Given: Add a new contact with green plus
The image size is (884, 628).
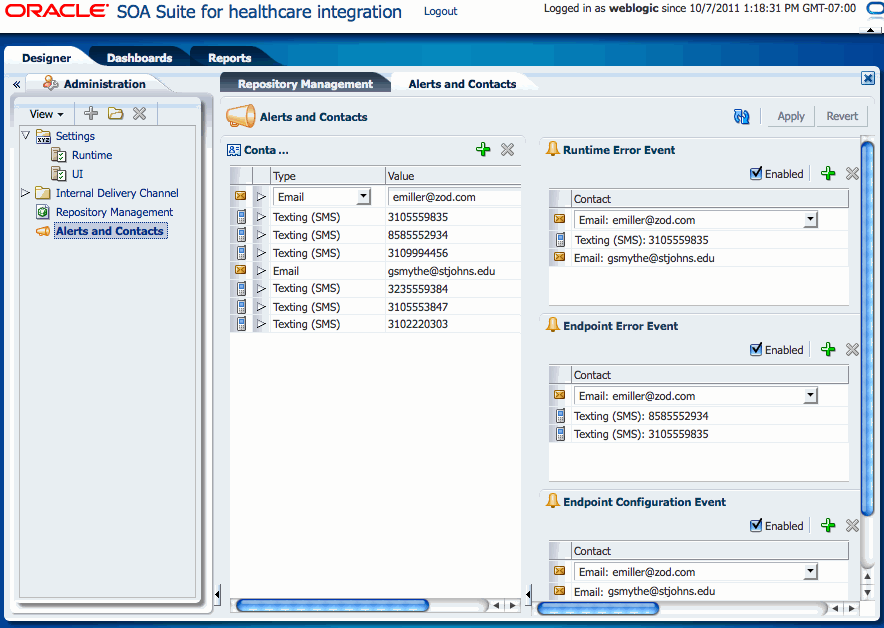Looking at the screenshot, I should tap(483, 149).
